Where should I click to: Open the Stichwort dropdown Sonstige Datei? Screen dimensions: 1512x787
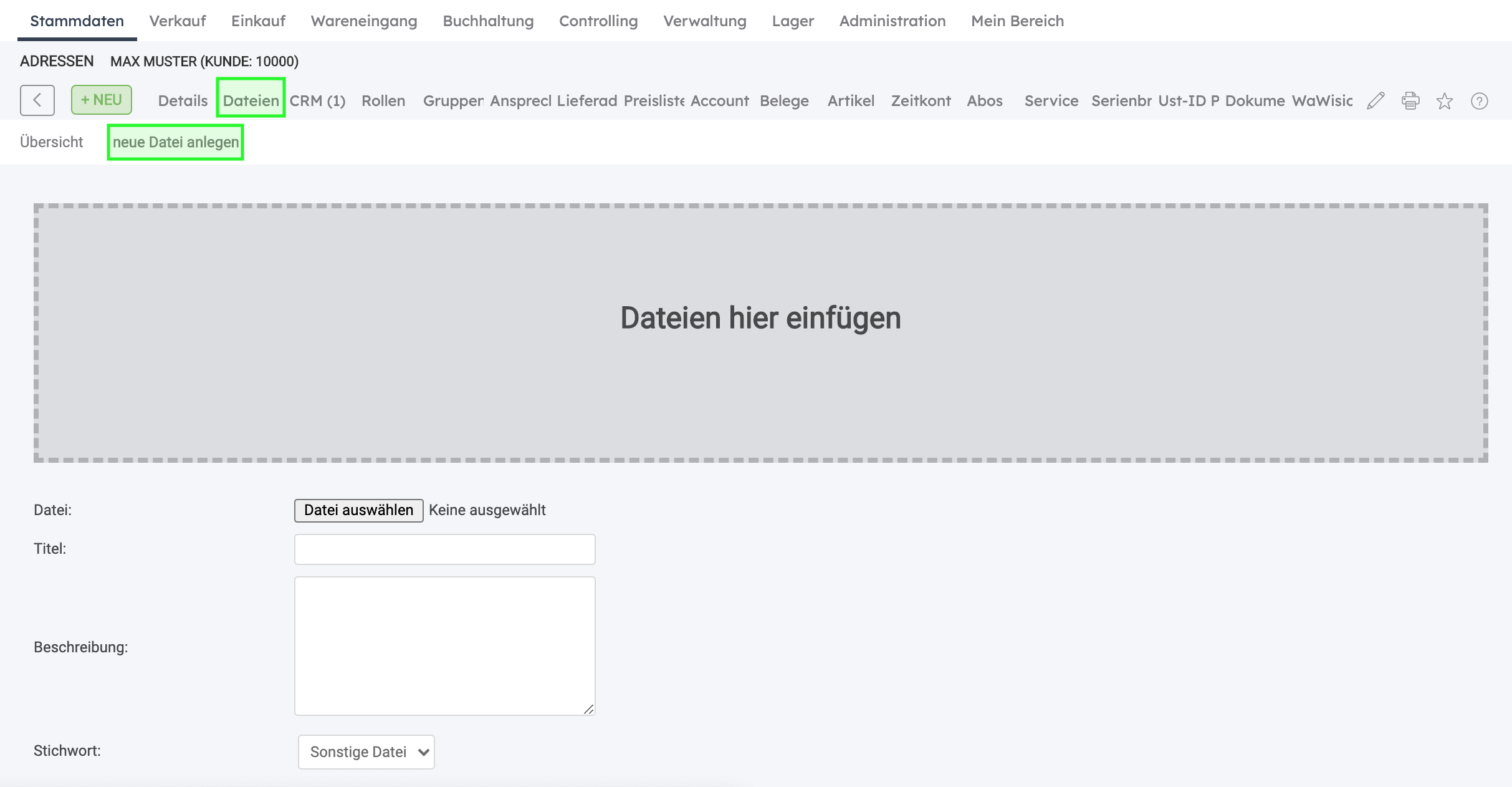366,751
